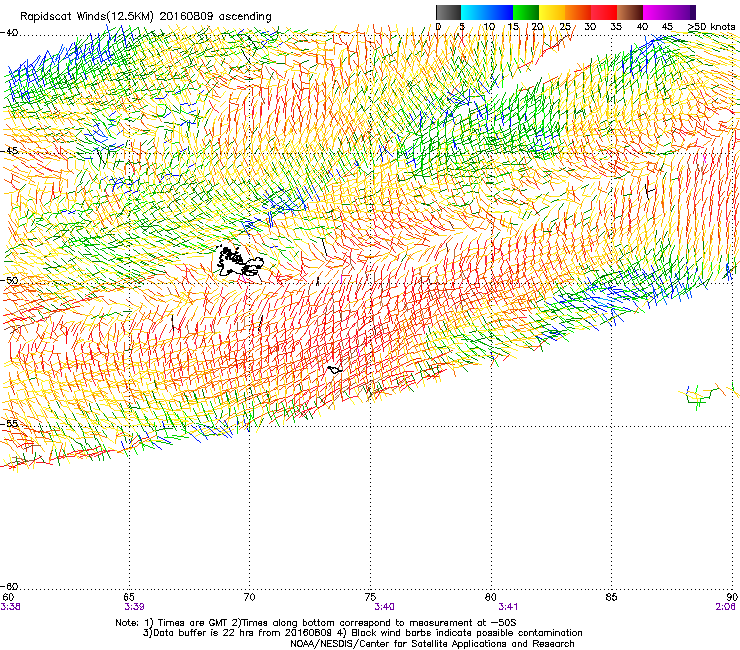Click the '-55' latitude label
Screen dimensions: 740x650
[x=9, y=423]
